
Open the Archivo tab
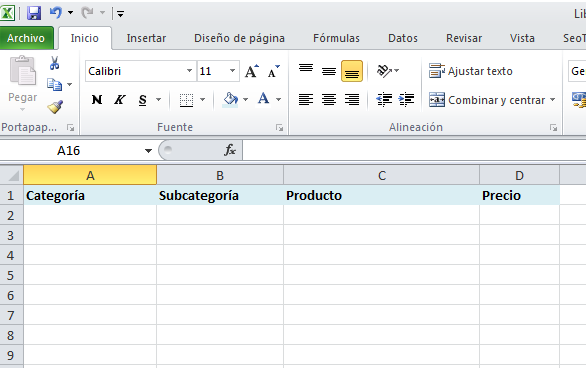(26, 38)
